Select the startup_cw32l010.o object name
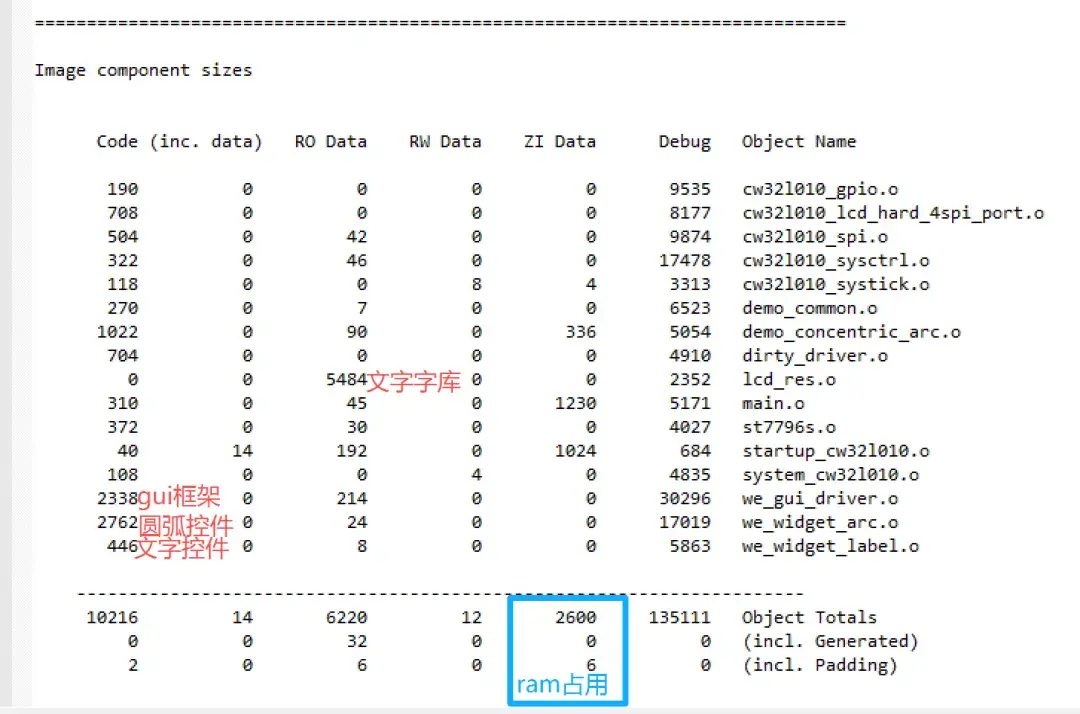The image size is (1080, 714). pyautogui.click(x=836, y=451)
